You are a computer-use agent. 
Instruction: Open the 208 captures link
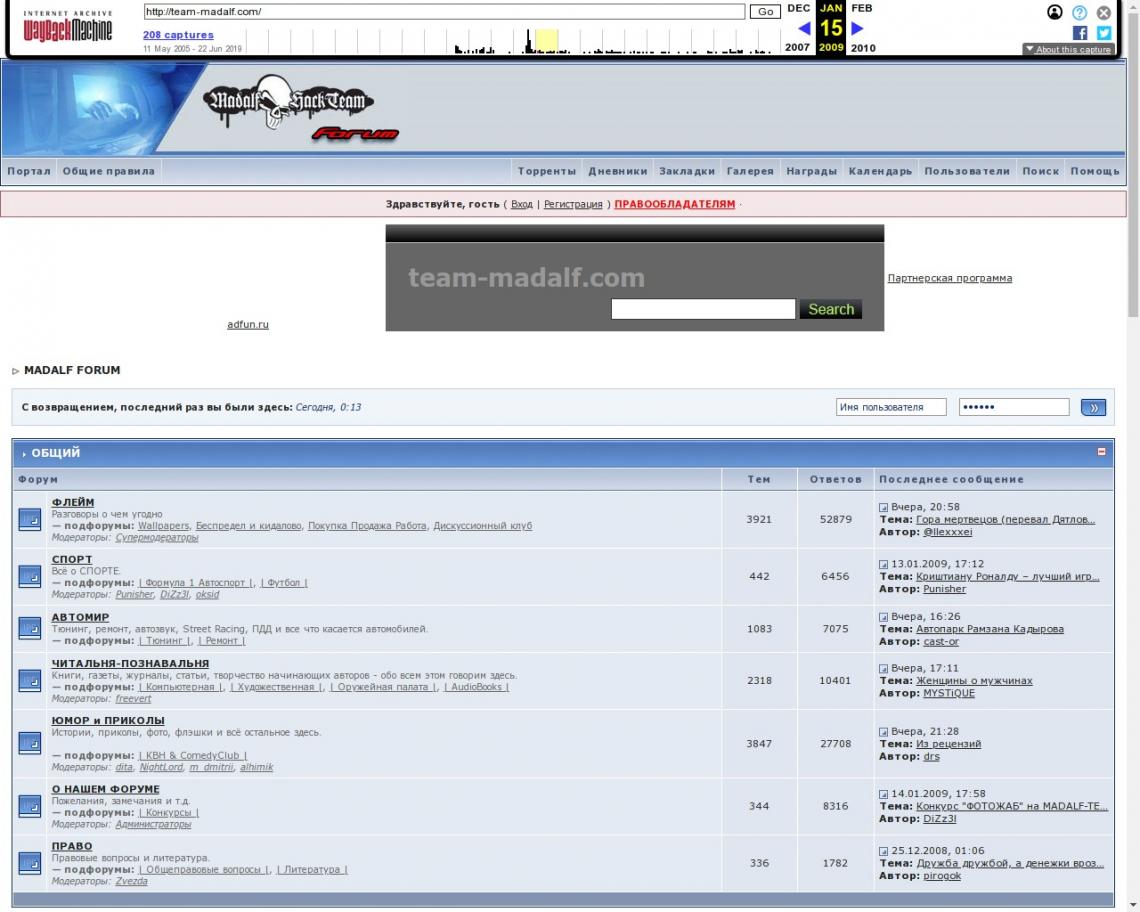click(178, 34)
